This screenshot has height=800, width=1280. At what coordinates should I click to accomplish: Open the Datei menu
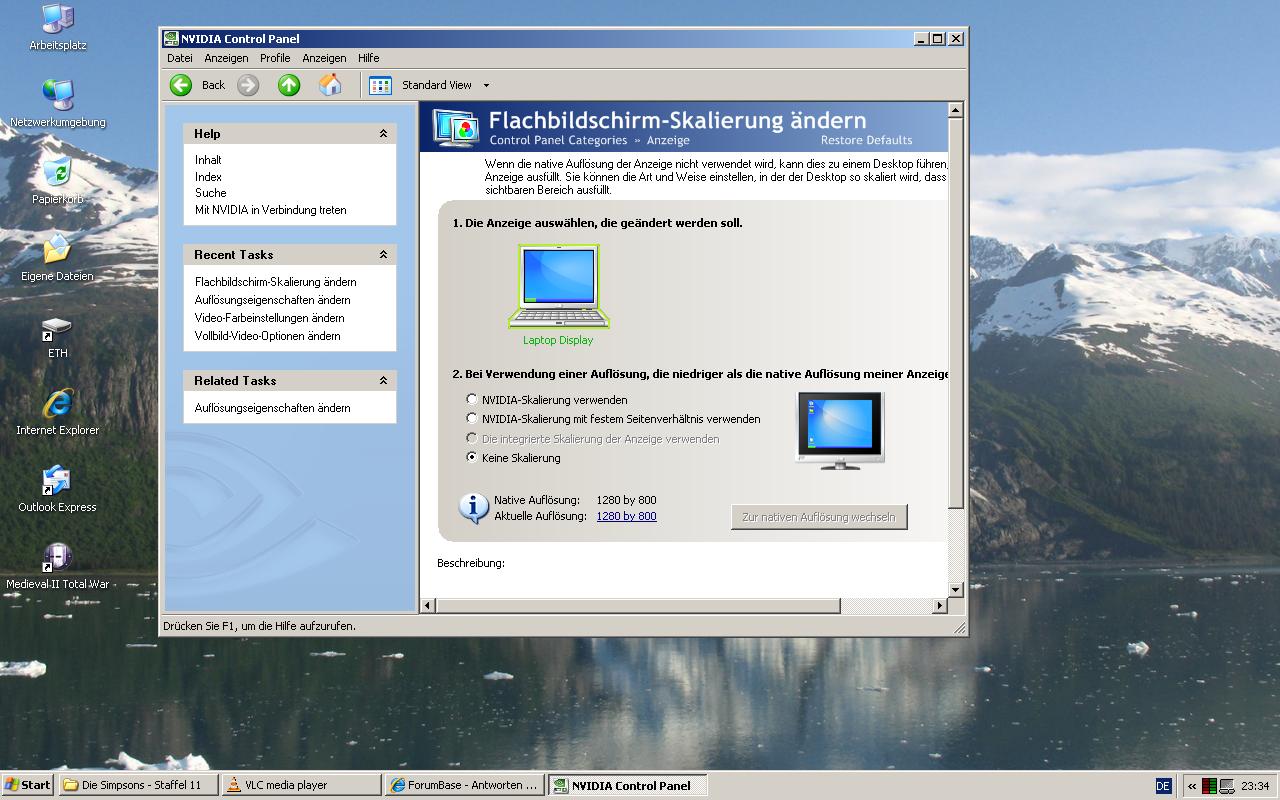click(x=180, y=58)
